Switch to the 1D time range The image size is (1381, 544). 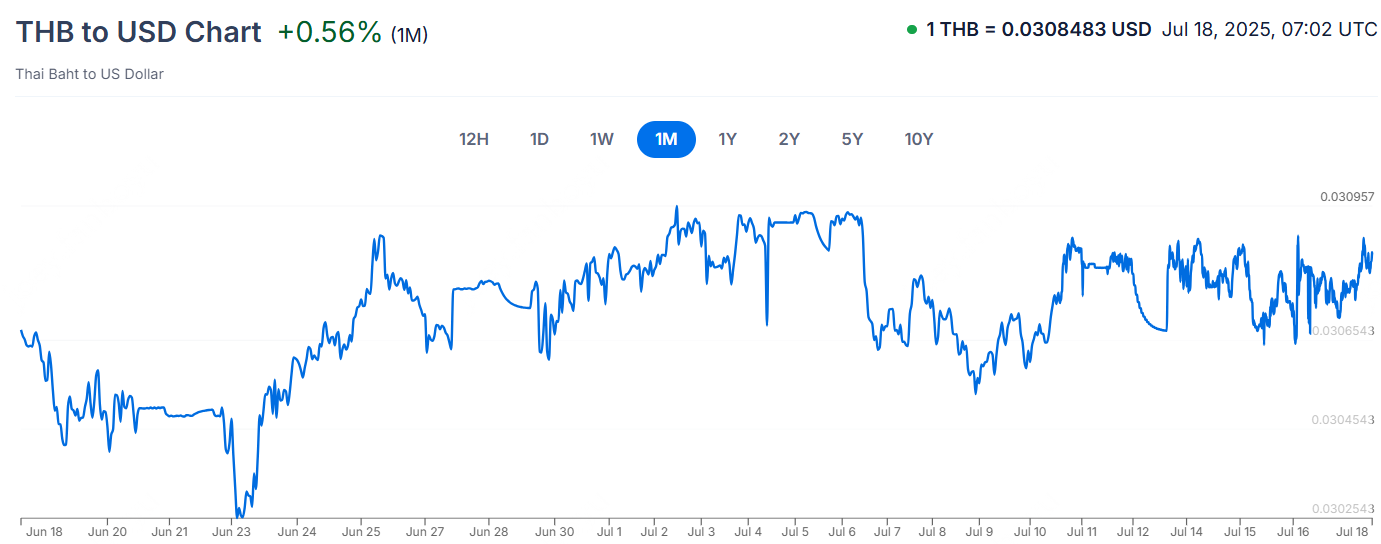point(539,139)
